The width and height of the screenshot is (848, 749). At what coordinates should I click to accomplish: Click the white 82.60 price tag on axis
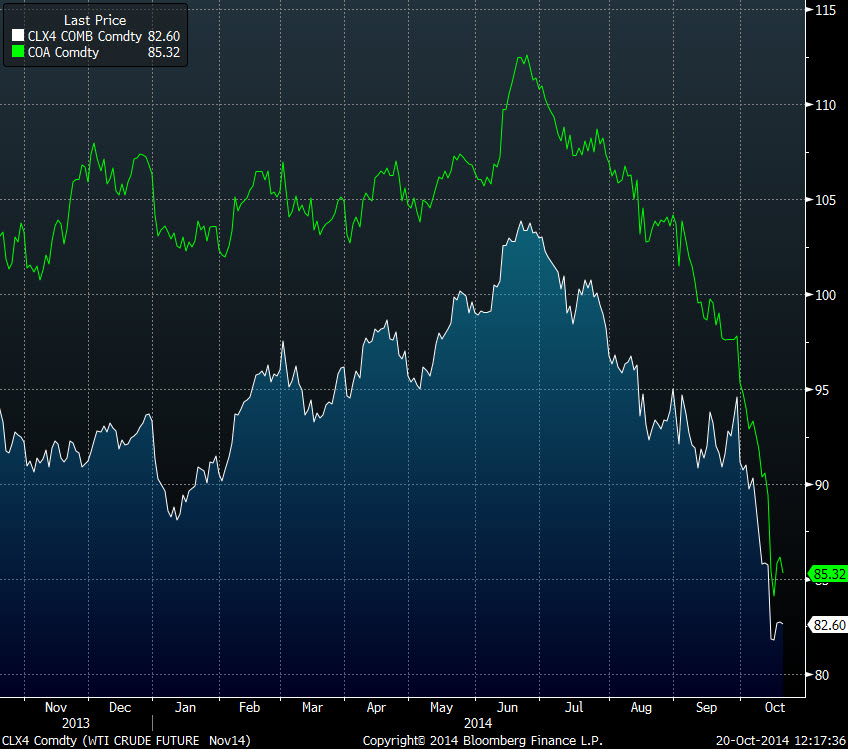tap(829, 625)
